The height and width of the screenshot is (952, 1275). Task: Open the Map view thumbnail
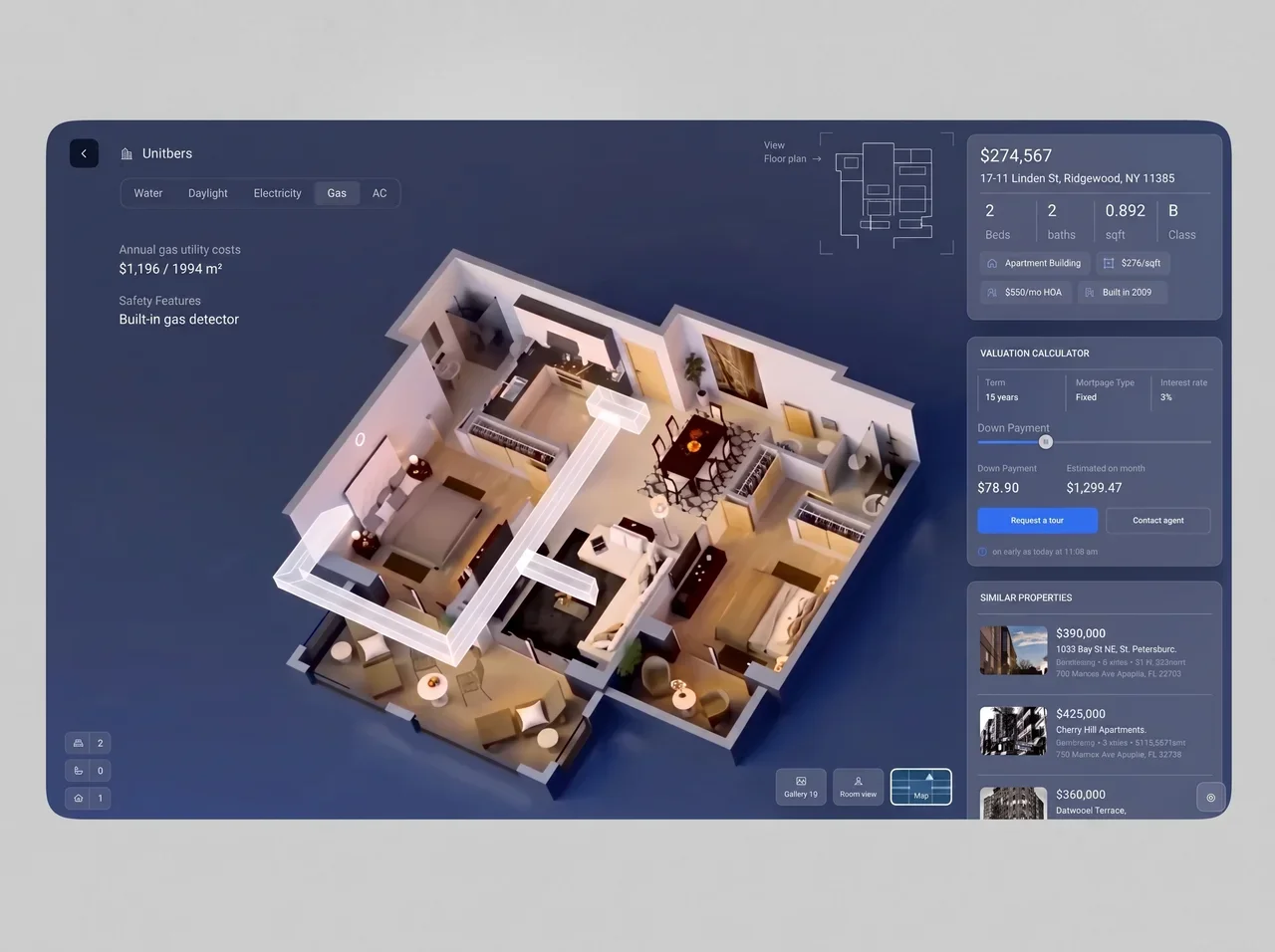coord(921,787)
